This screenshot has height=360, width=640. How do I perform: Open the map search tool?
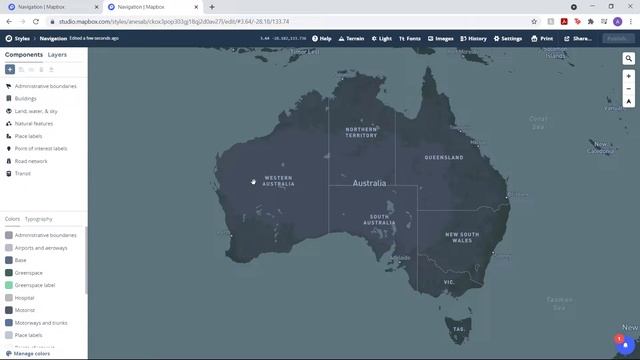pyautogui.click(x=629, y=58)
